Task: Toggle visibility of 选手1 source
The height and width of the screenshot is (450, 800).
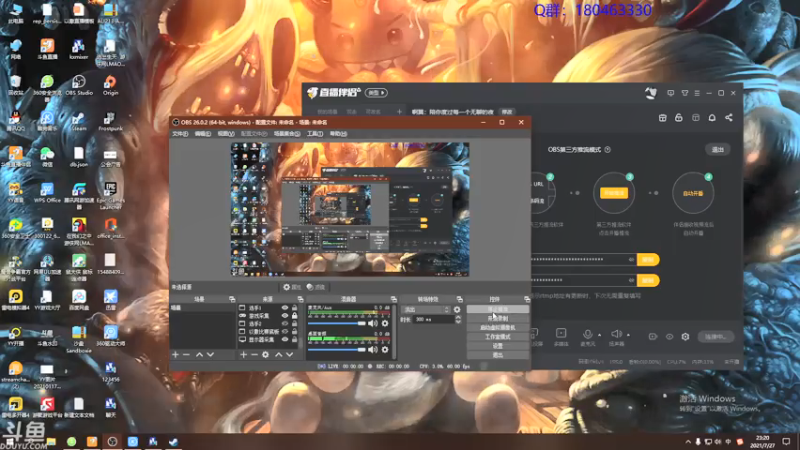Action: [x=285, y=308]
